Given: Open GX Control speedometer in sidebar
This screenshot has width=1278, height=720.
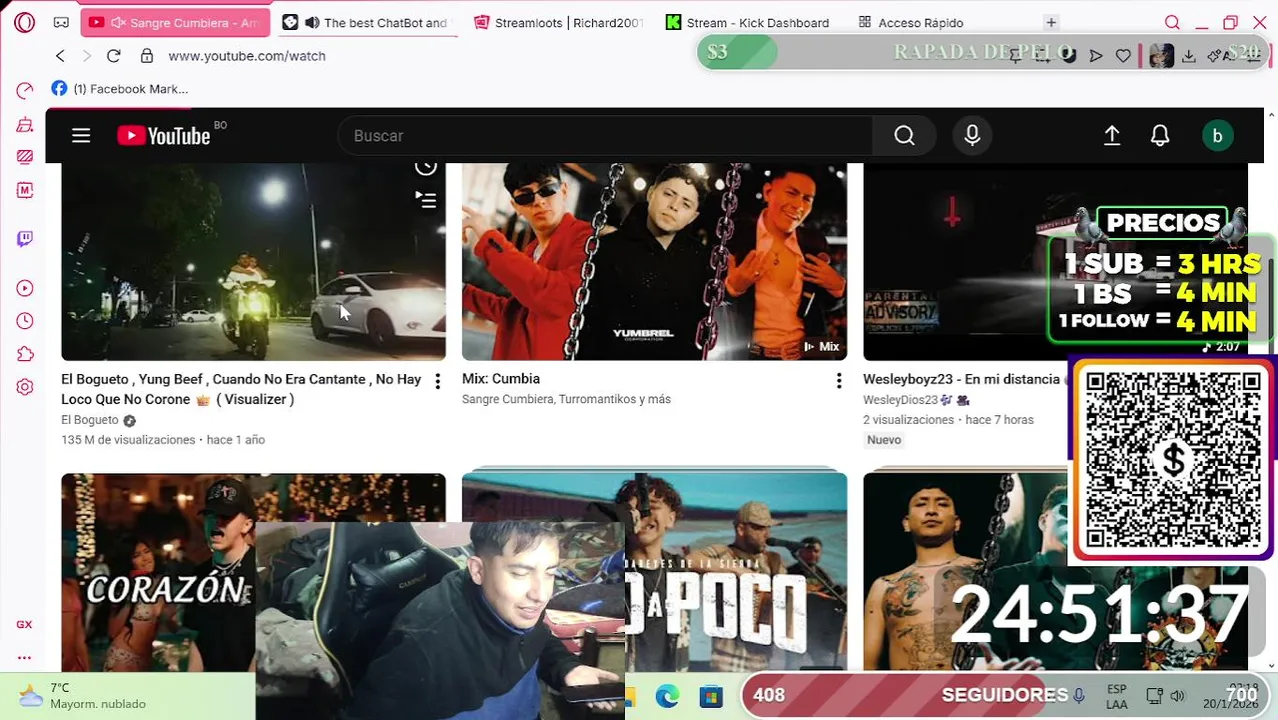Looking at the screenshot, I should pos(25,91).
